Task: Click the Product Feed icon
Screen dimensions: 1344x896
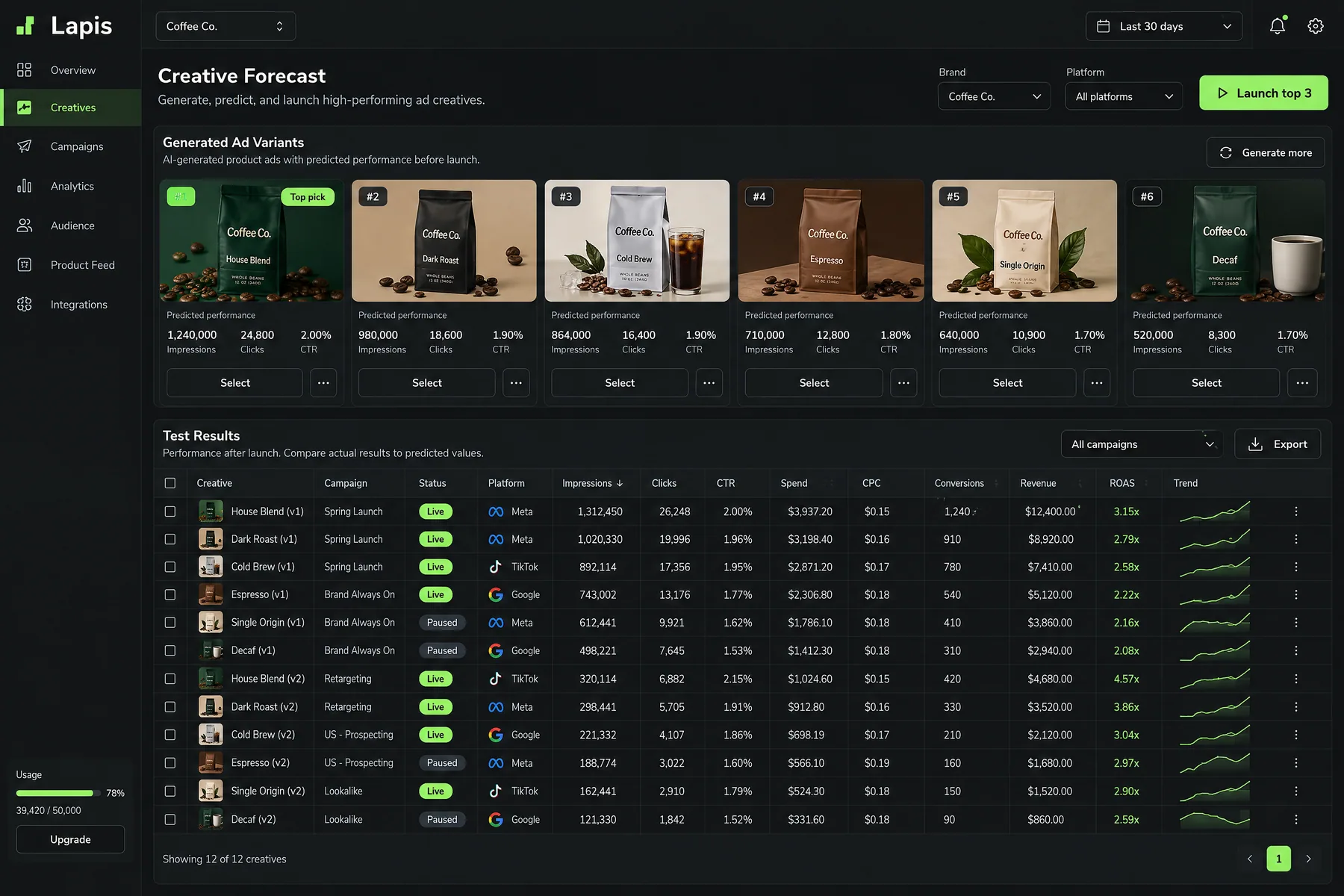Action: tap(25, 265)
